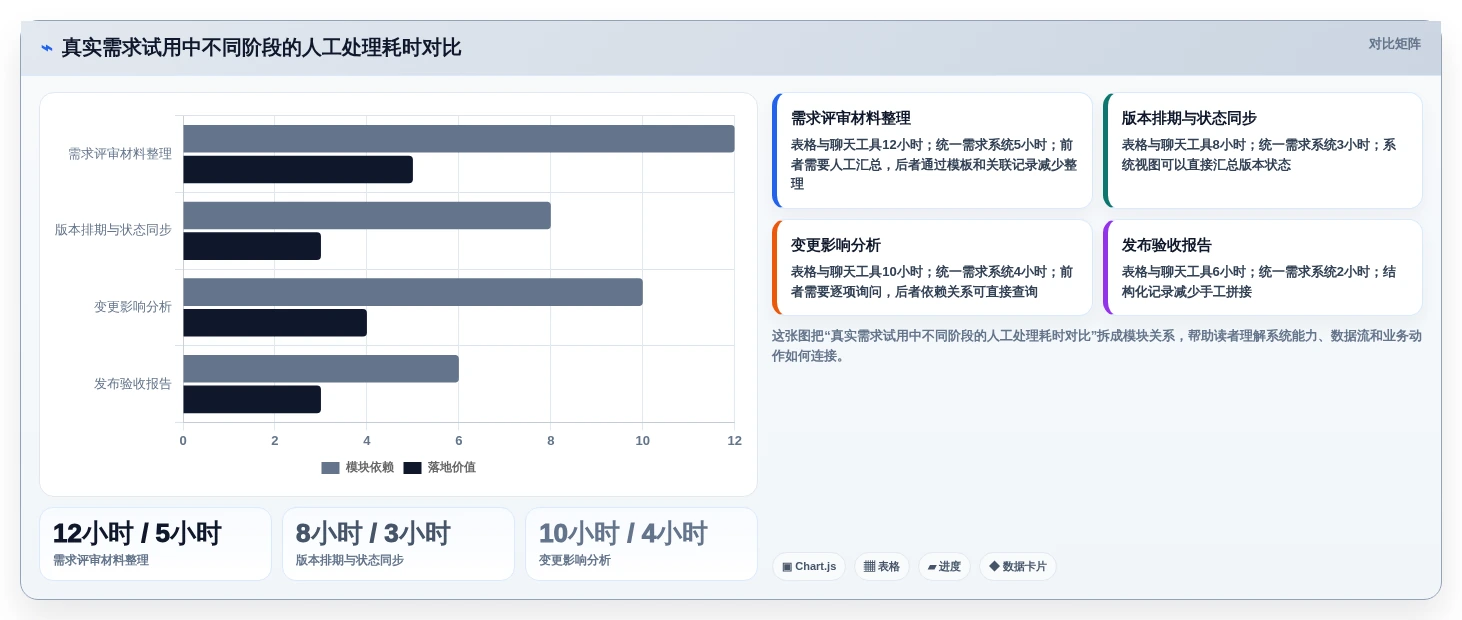Open the 发布验收报告 description card

point(1262,268)
